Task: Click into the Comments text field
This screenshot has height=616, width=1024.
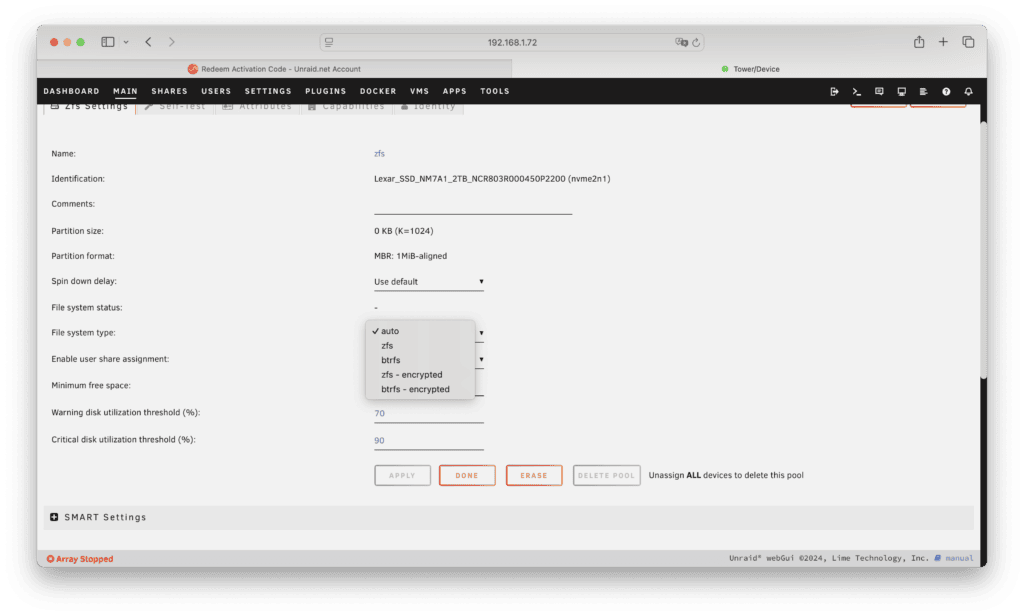Action: (x=472, y=205)
